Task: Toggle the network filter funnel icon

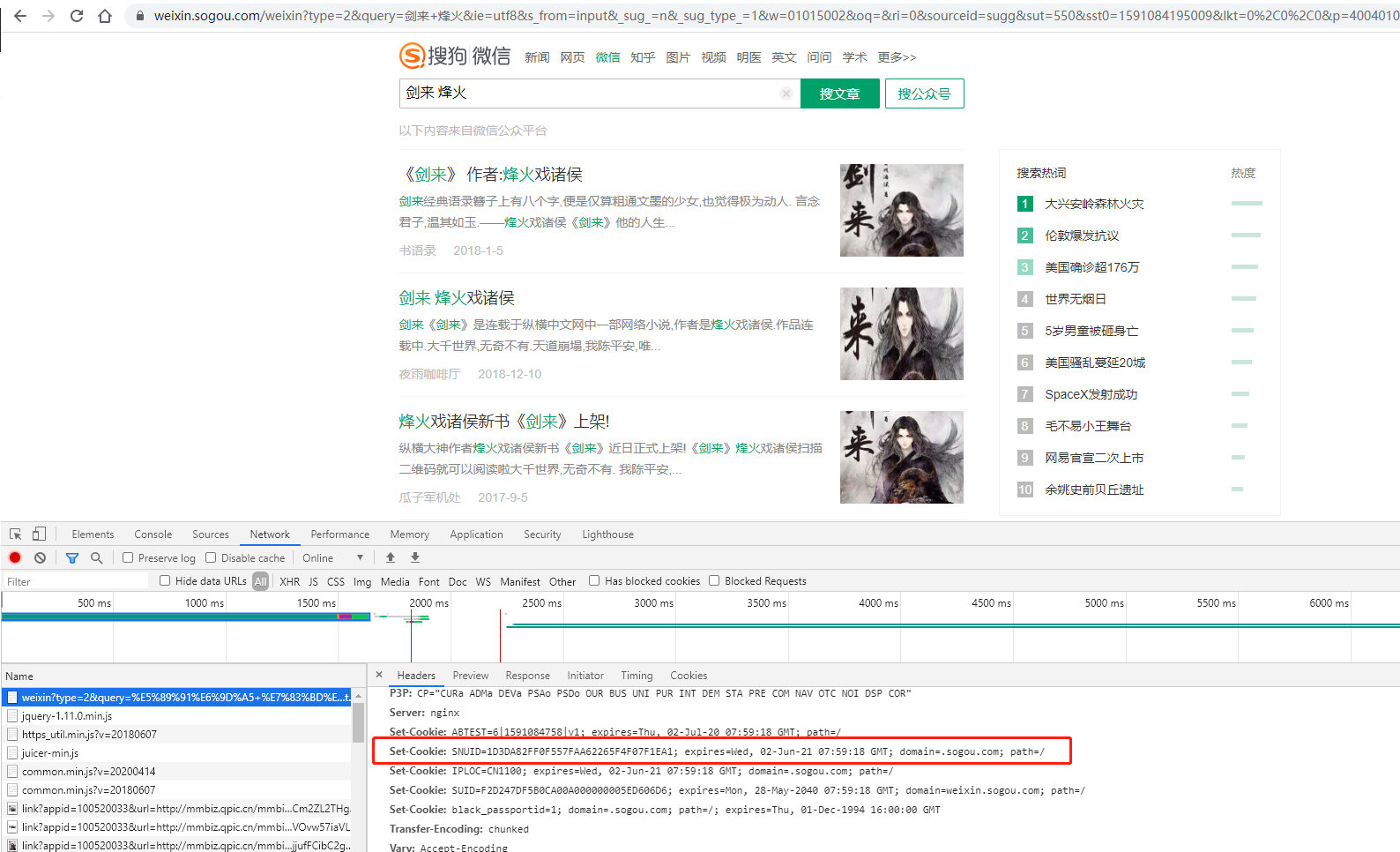Action: coord(72,557)
